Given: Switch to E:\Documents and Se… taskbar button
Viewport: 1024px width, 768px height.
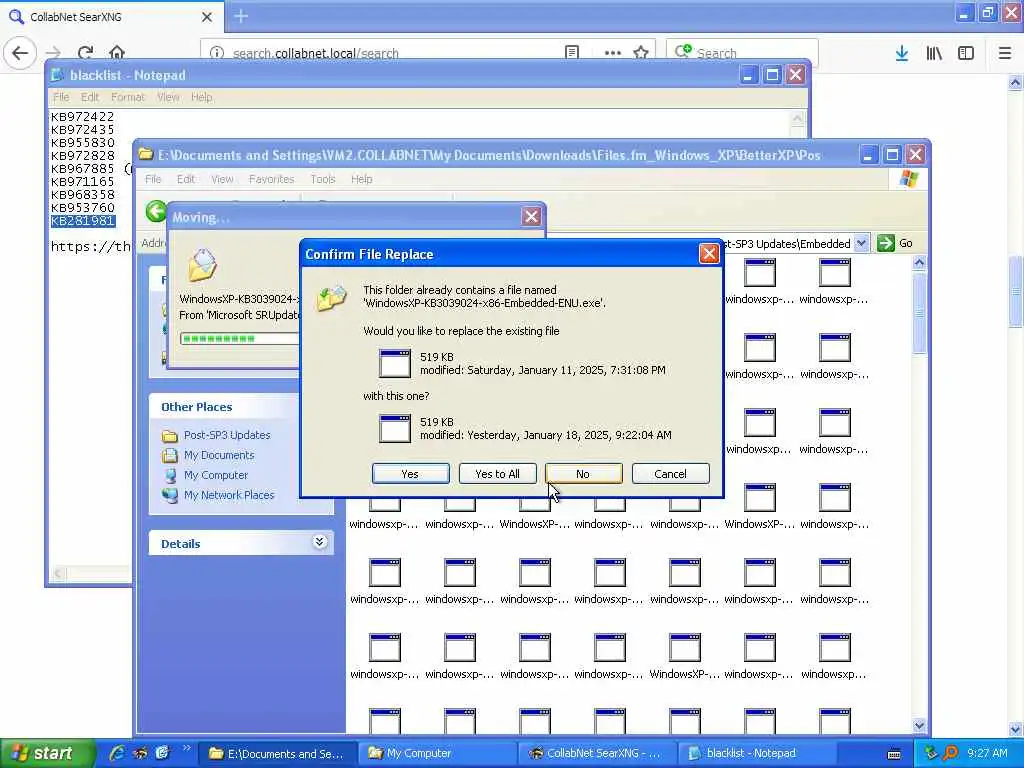Looking at the screenshot, I should (278, 753).
